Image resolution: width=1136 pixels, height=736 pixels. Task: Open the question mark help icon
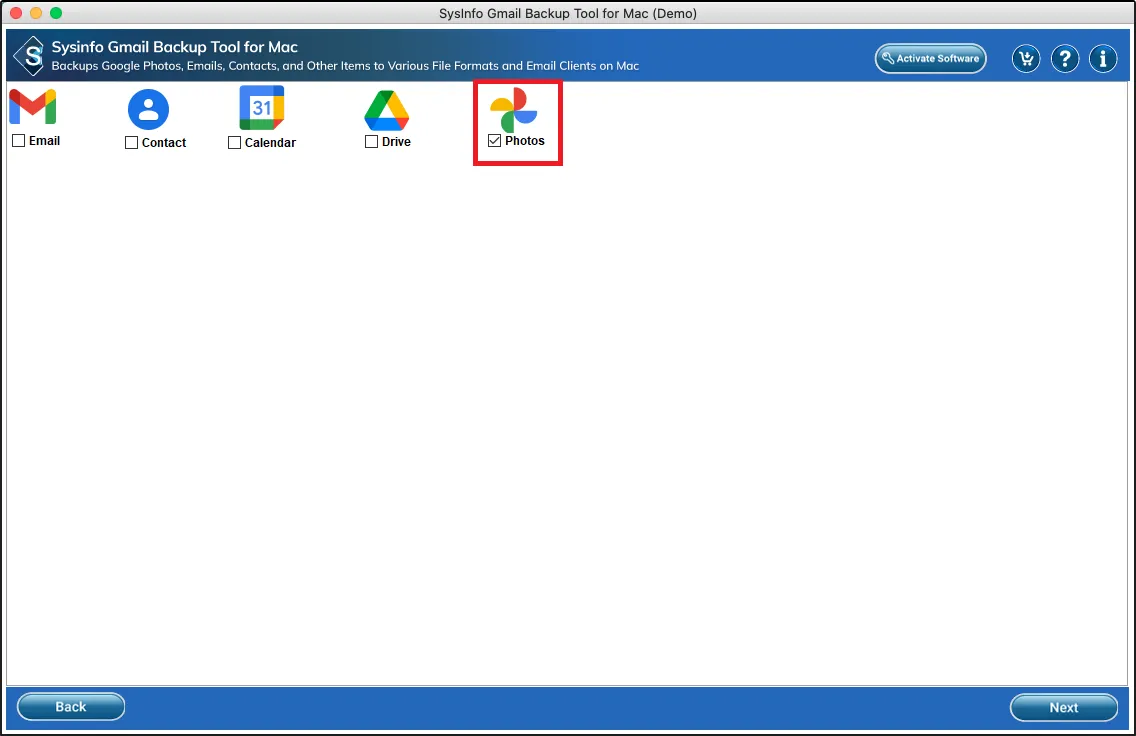(1064, 59)
